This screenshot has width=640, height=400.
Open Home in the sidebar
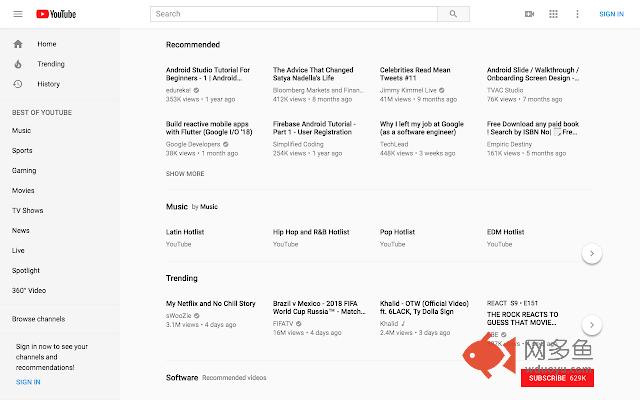pyautogui.click(x=47, y=44)
